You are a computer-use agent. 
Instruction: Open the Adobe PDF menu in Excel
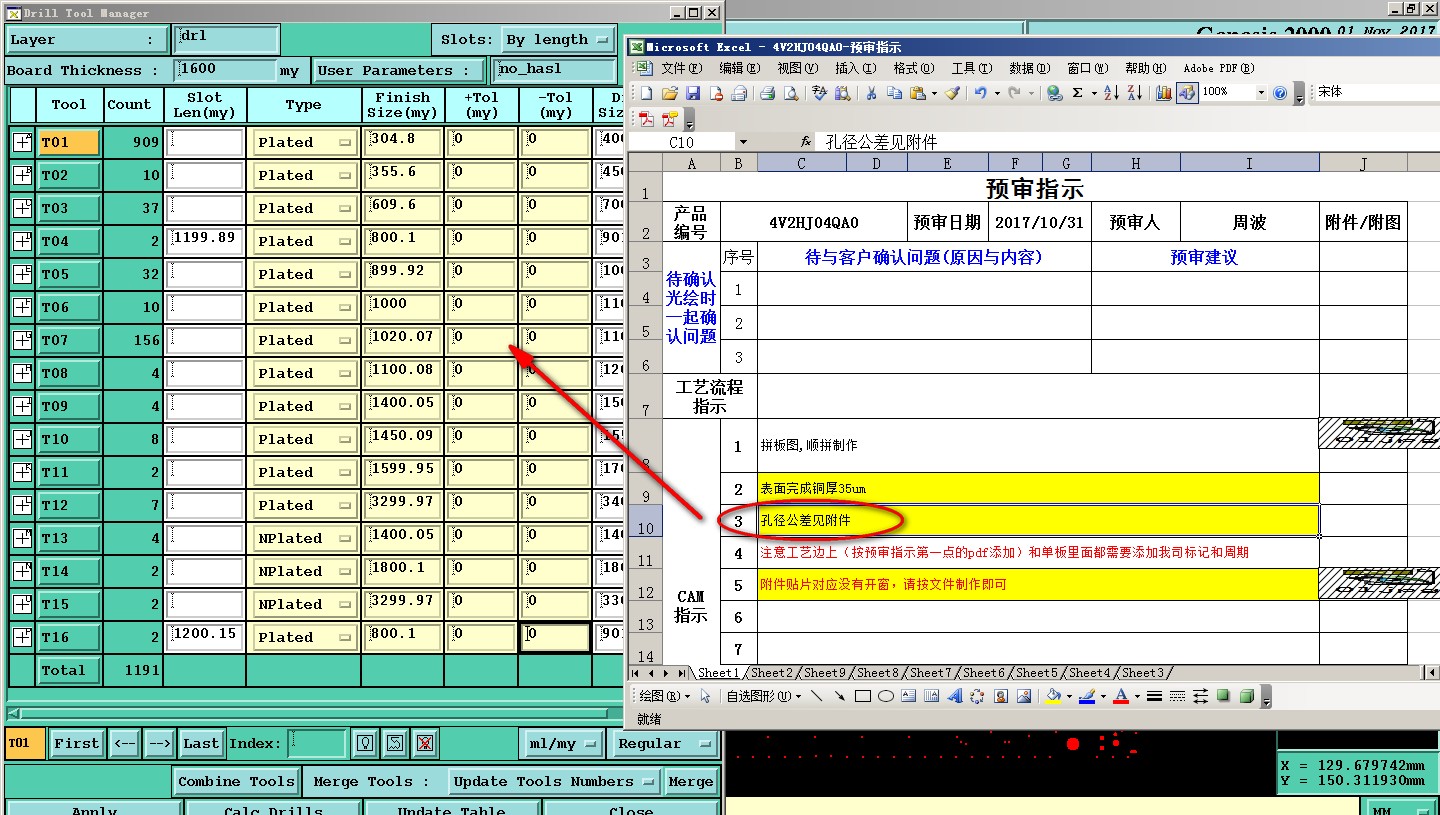[1217, 68]
